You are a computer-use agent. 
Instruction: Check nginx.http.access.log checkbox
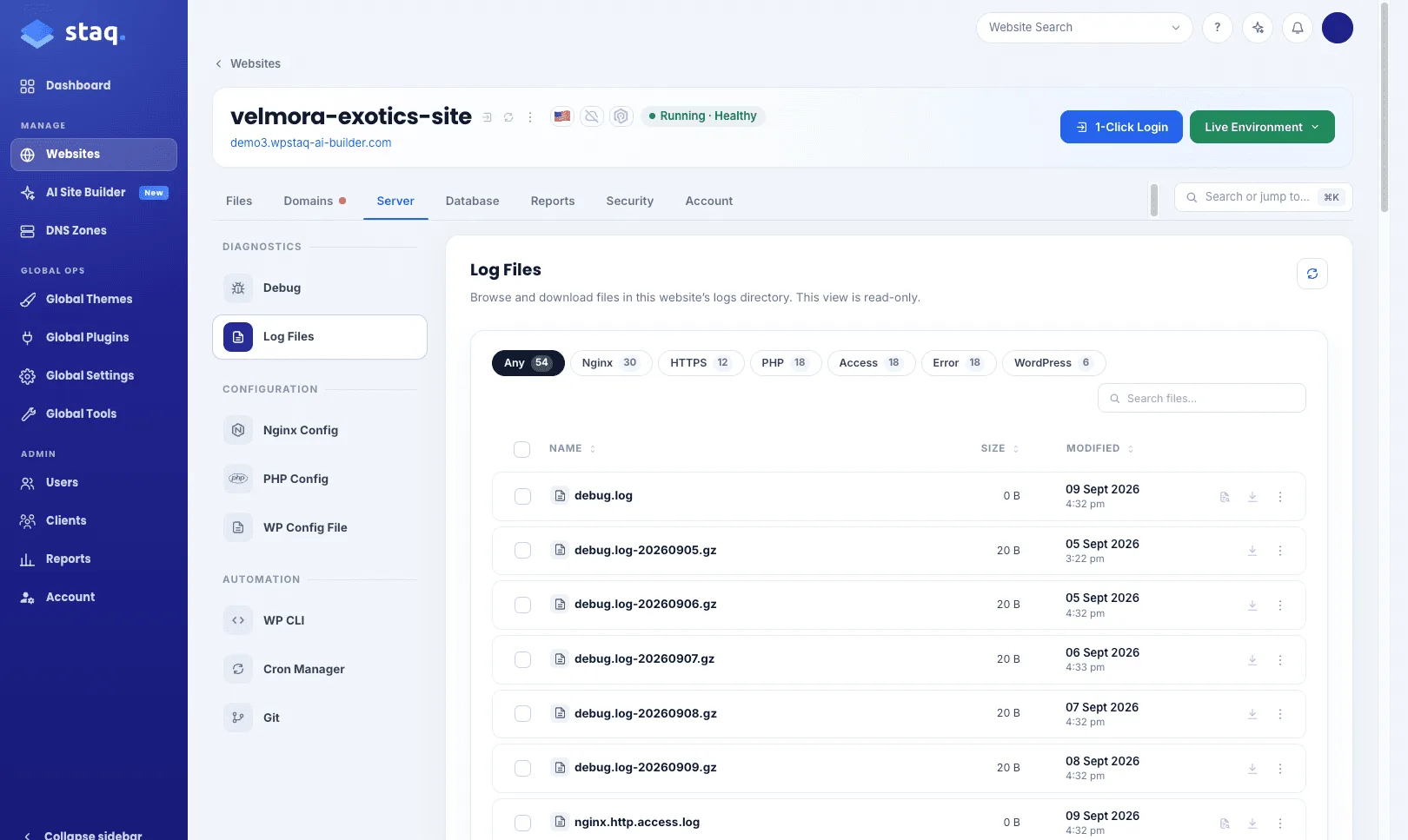[522, 823]
